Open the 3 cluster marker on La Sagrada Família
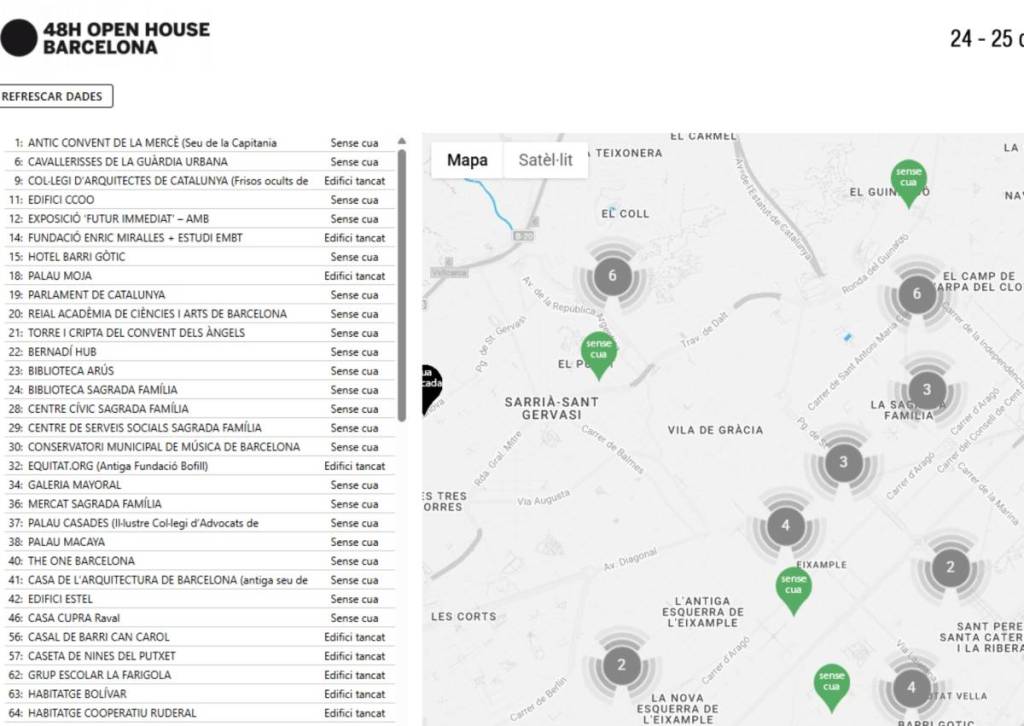The image size is (1024, 726). [927, 390]
